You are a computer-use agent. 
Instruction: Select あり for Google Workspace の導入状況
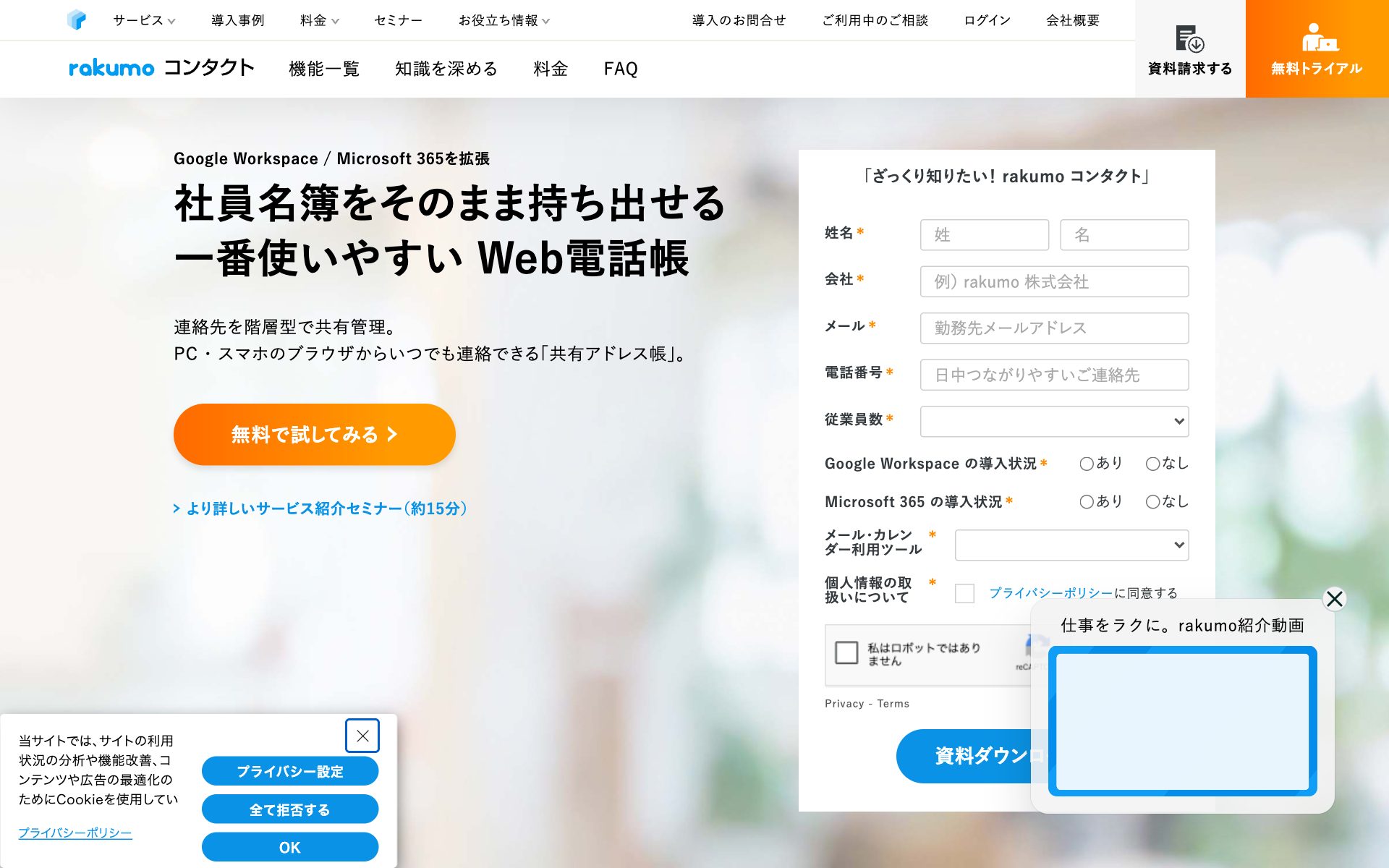pos(1086,464)
